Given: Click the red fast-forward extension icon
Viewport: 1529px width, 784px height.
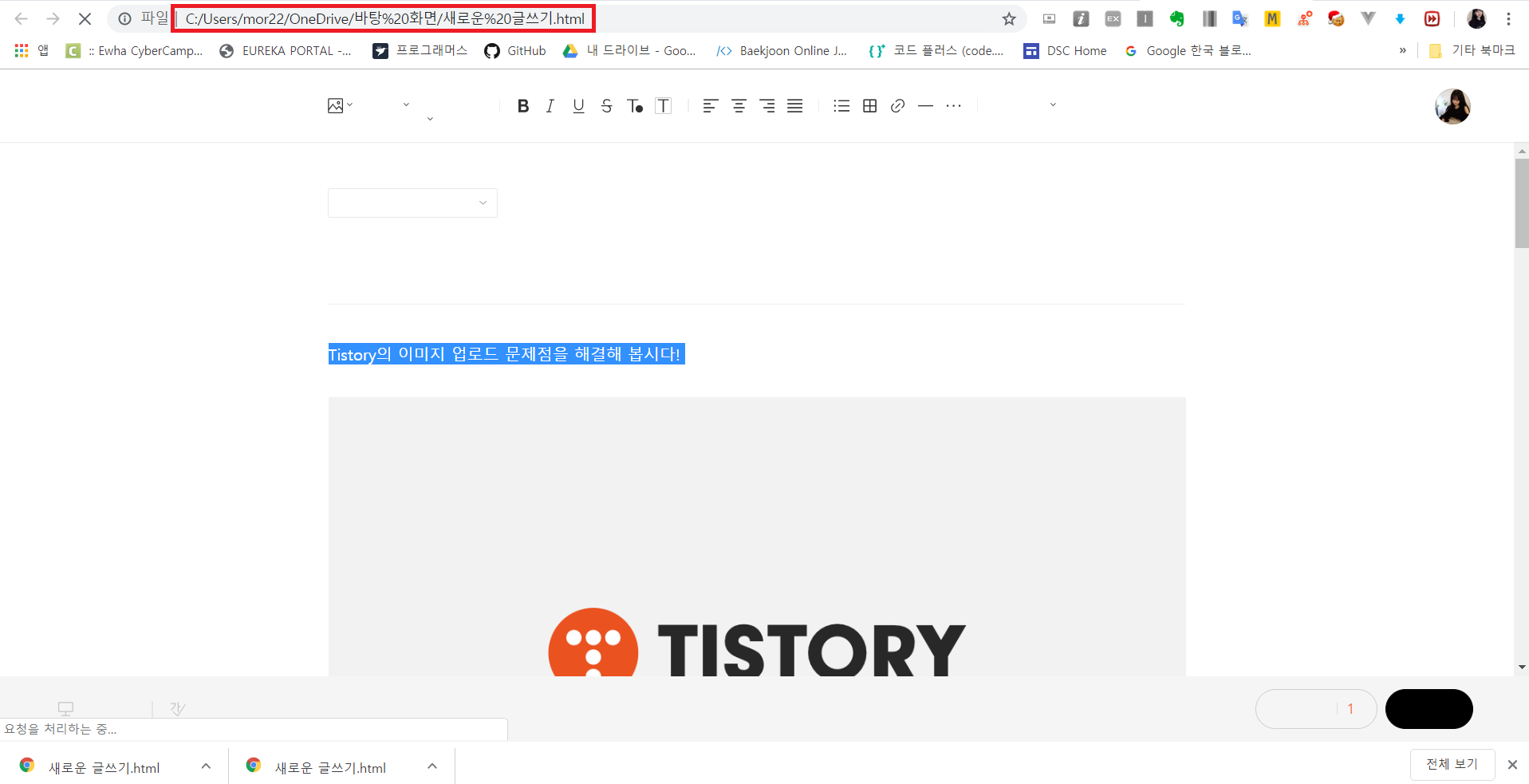Looking at the screenshot, I should click(x=1432, y=18).
